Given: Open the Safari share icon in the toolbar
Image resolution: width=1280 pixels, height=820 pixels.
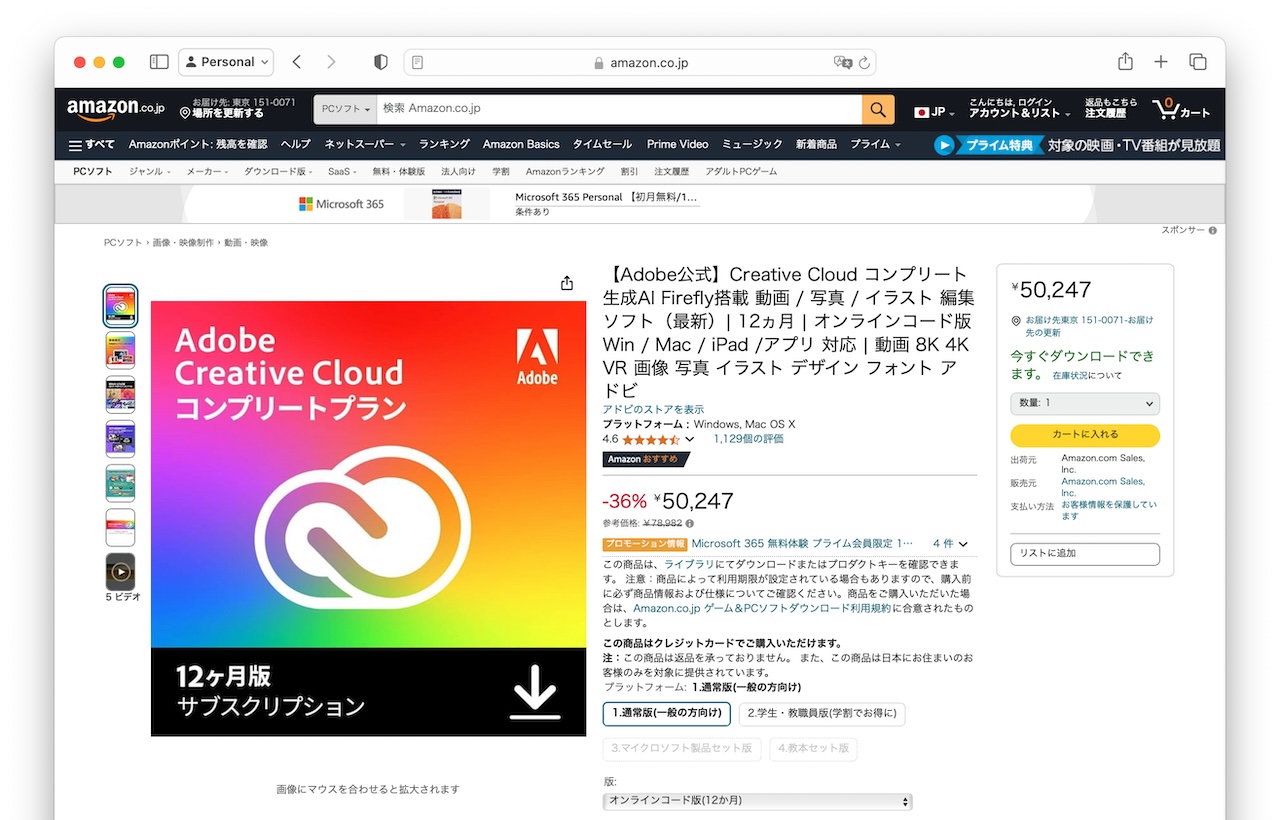Looking at the screenshot, I should tap(1125, 62).
